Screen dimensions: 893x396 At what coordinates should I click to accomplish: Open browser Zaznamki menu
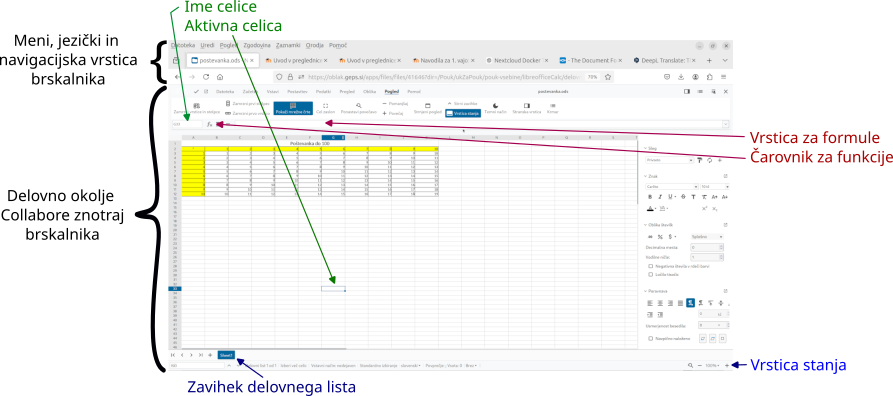click(288, 45)
